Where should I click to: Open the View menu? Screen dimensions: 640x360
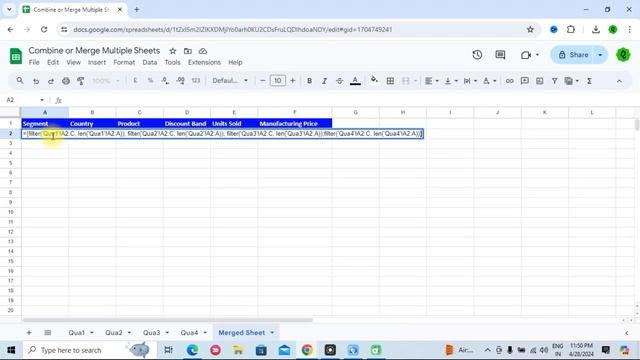click(x=73, y=62)
